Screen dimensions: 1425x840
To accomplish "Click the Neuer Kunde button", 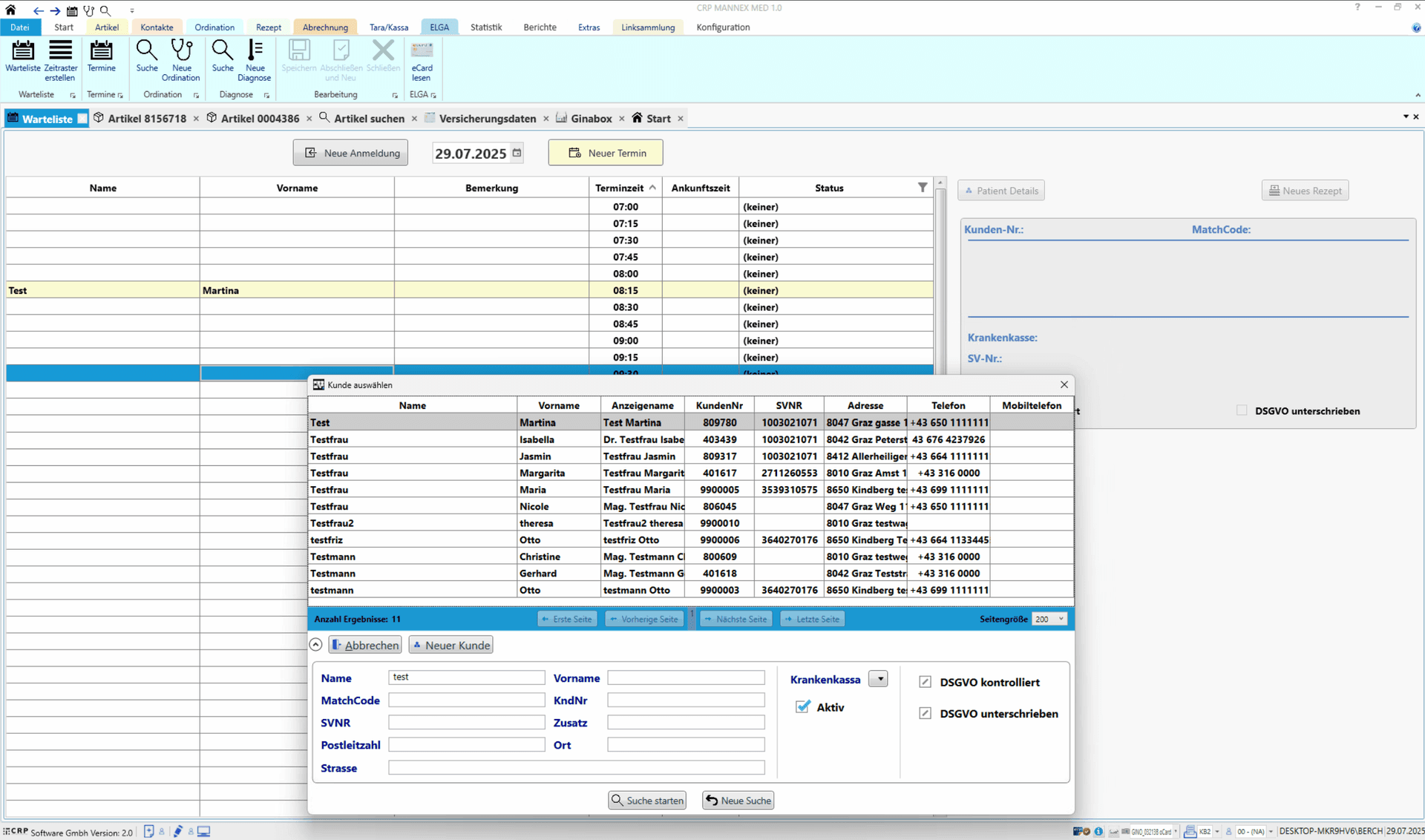I will pos(451,645).
